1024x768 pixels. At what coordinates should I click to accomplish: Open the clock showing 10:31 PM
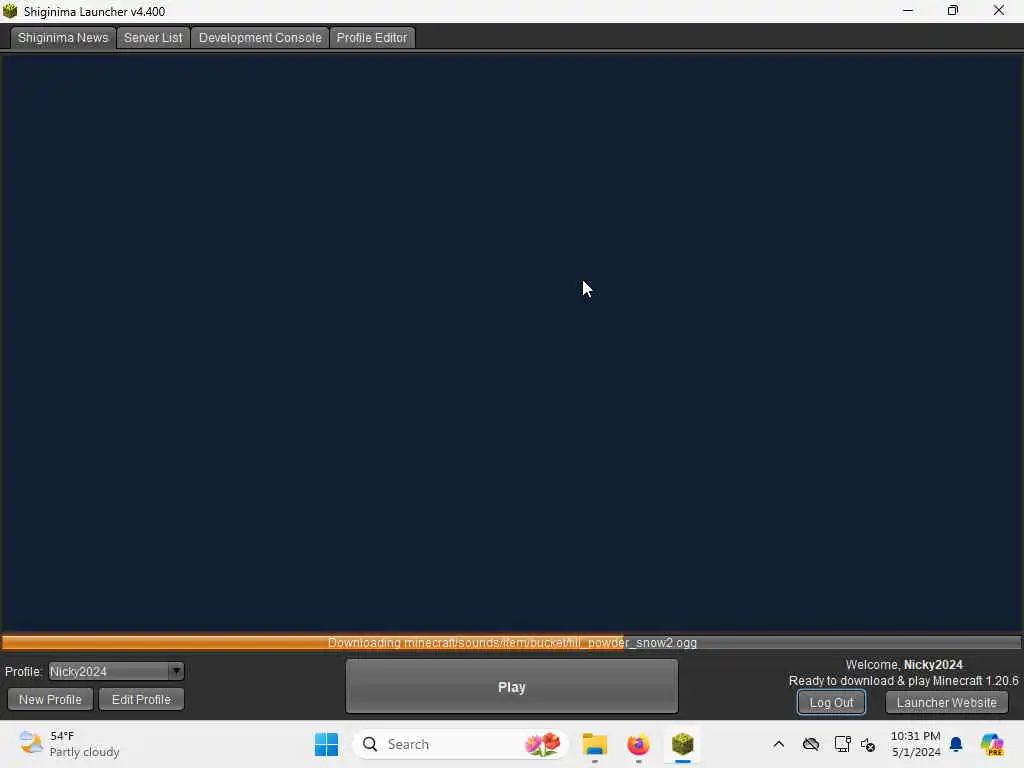click(916, 744)
